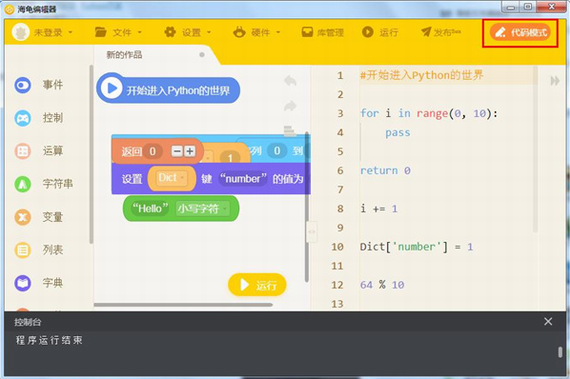Image resolution: width=570 pixels, height=379 pixels.
Task: Click the redo arrow icon
Action: pyautogui.click(x=290, y=106)
